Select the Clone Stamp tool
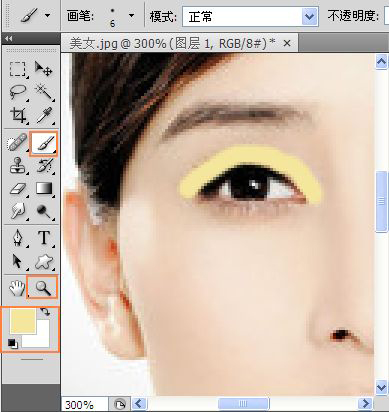The image size is (389, 412). pos(17,166)
